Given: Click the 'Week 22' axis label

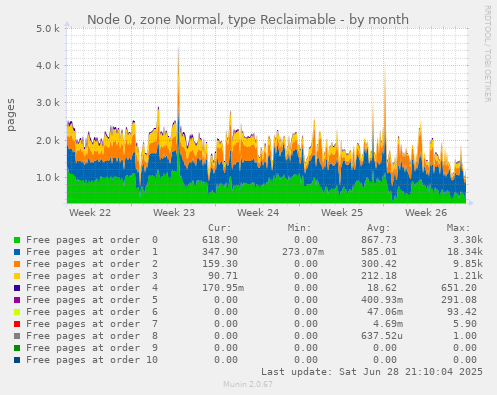Looking at the screenshot, I should tap(90, 213).
